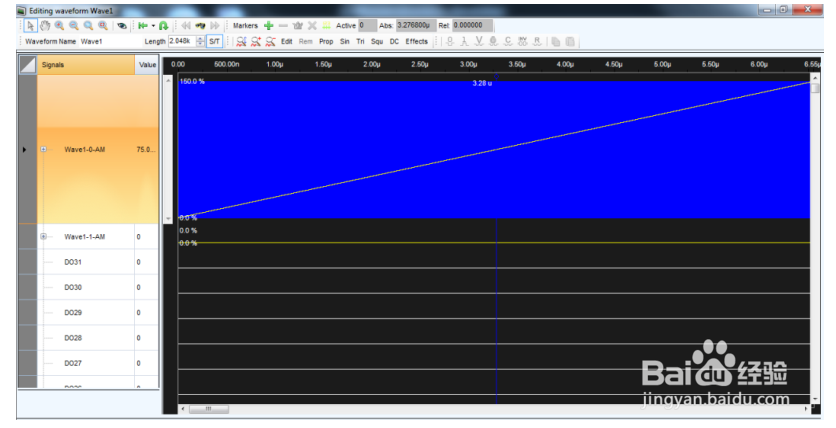The image size is (836, 428).
Task: Click the Waveform Name field Wave1
Action: pos(109,42)
